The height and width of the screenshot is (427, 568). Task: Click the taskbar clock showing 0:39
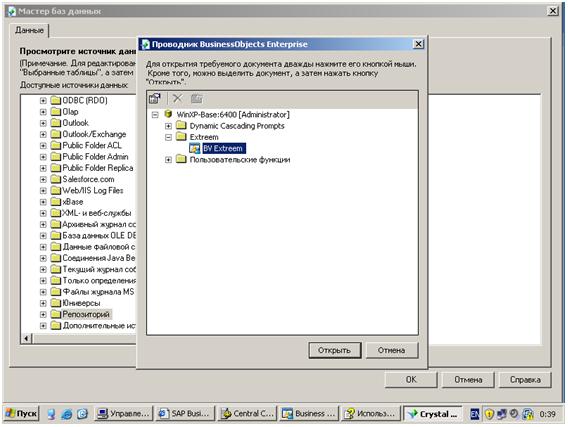pyautogui.click(x=547, y=414)
